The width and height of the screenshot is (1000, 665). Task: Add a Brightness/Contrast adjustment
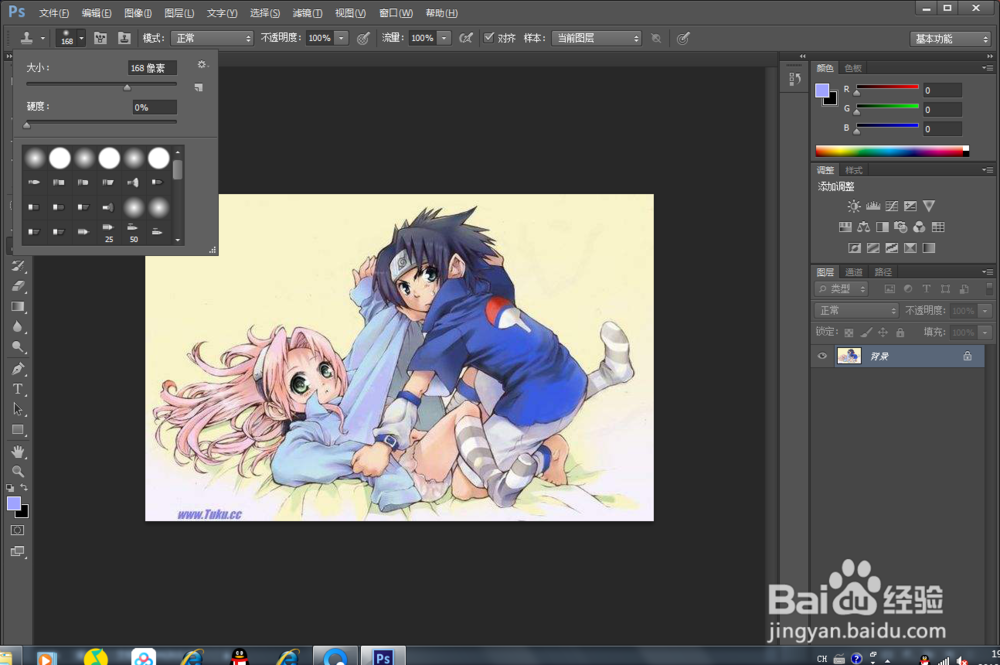tap(853, 206)
